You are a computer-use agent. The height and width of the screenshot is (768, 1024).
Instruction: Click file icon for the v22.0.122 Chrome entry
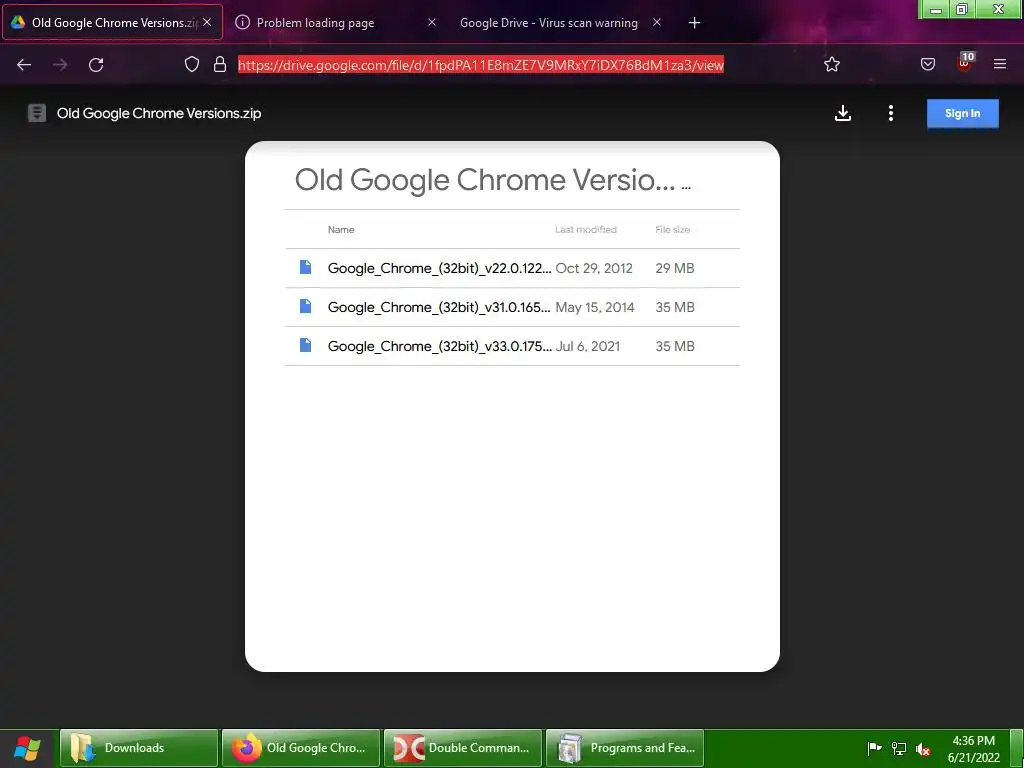(305, 267)
